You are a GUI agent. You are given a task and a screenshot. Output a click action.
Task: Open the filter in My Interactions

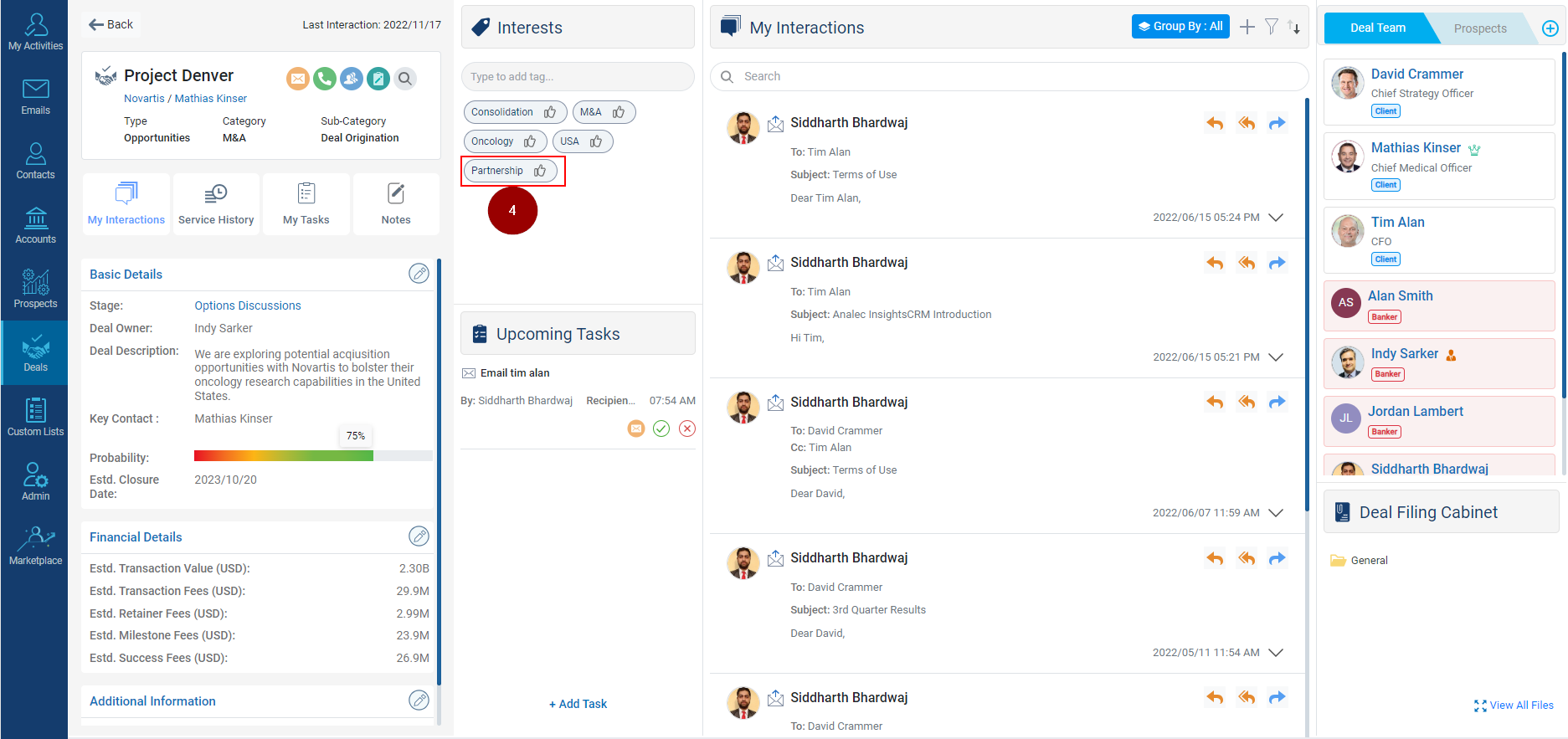coord(1272,27)
